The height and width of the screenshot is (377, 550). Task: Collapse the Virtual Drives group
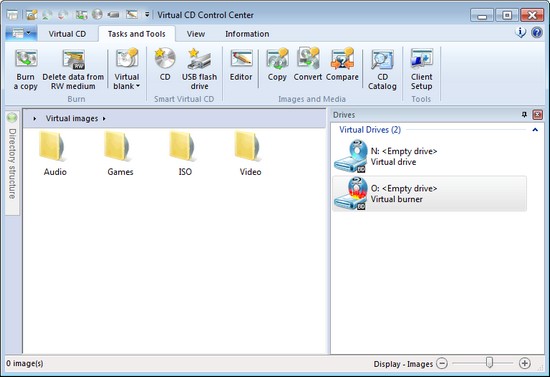click(x=535, y=130)
